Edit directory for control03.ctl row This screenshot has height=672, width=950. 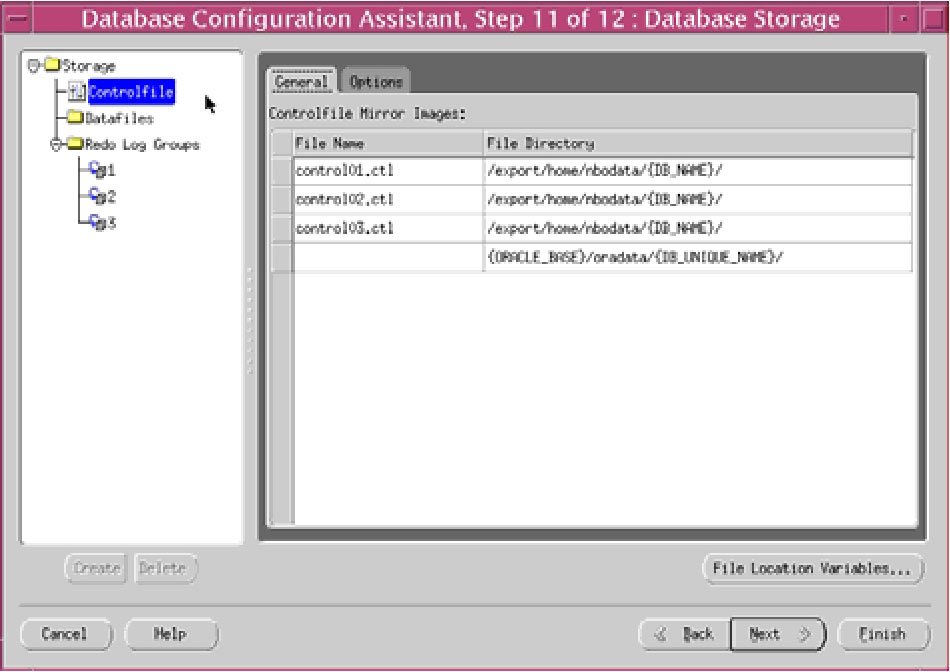(x=698, y=228)
